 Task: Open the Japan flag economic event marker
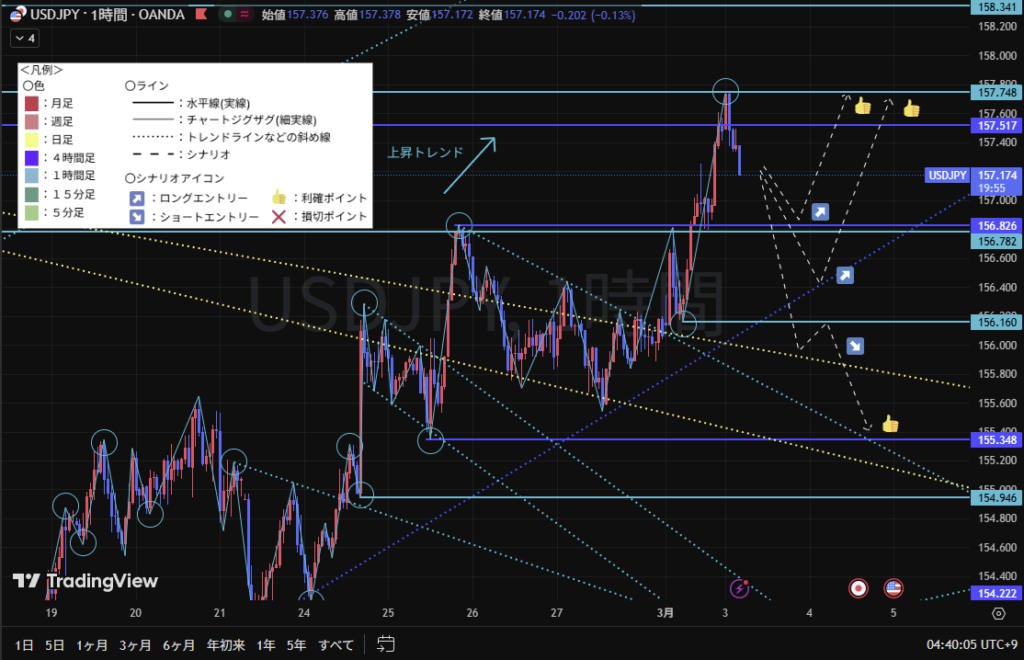coord(858,588)
